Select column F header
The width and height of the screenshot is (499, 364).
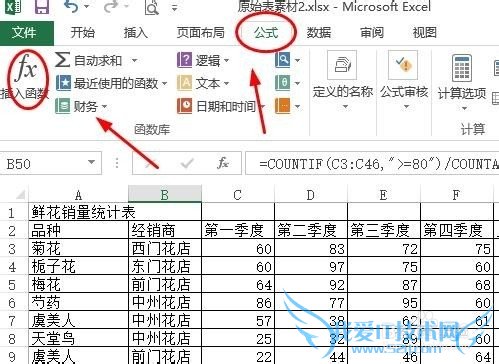[x=456, y=195]
